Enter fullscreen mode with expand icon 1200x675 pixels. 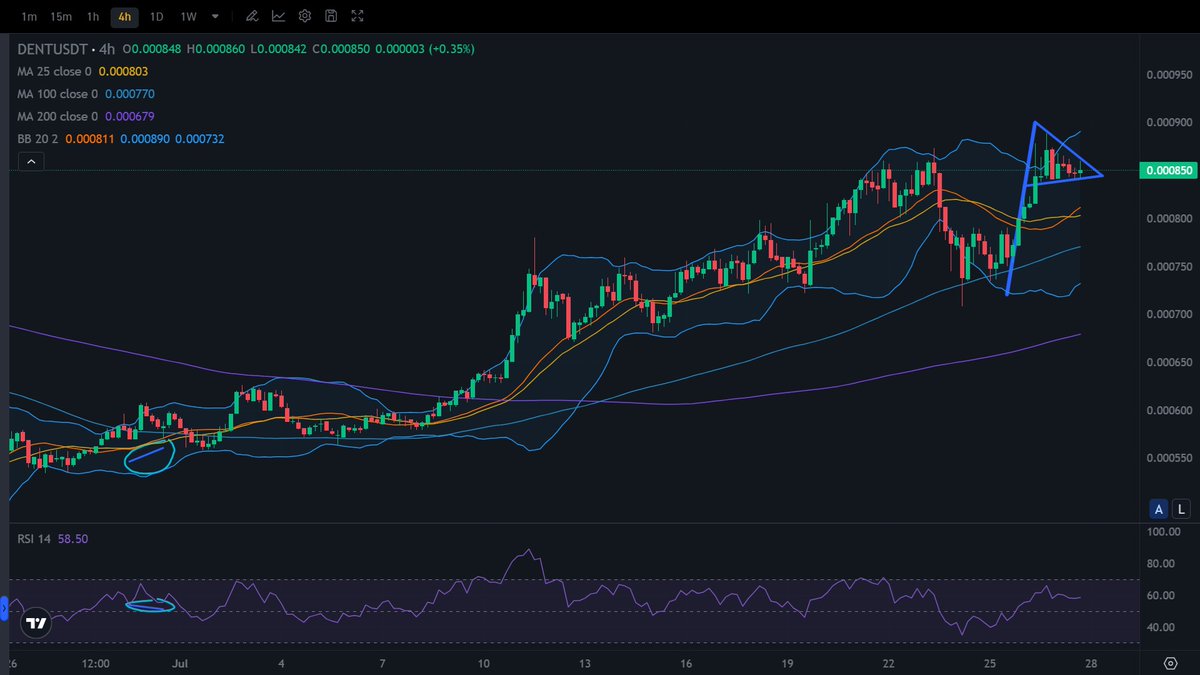[x=358, y=16]
